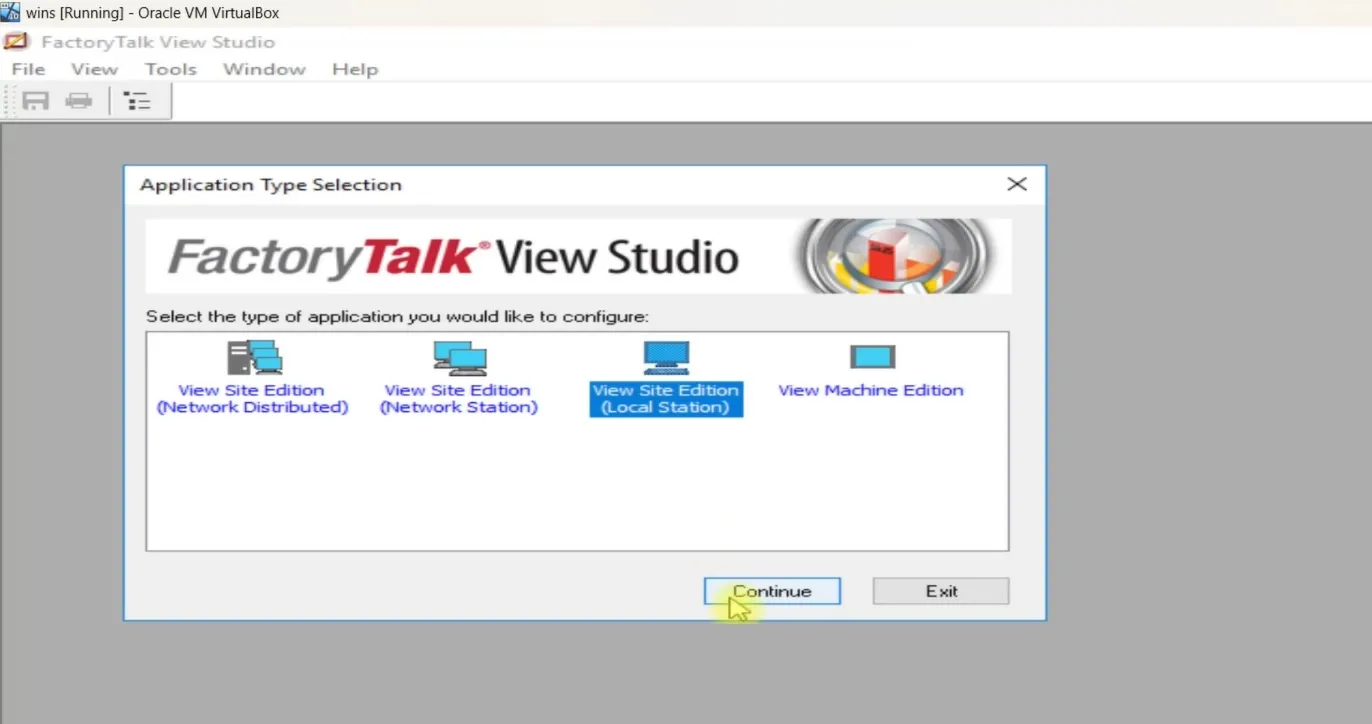This screenshot has width=1372, height=724.
Task: Open the Window menu
Action: pyautogui.click(x=263, y=69)
